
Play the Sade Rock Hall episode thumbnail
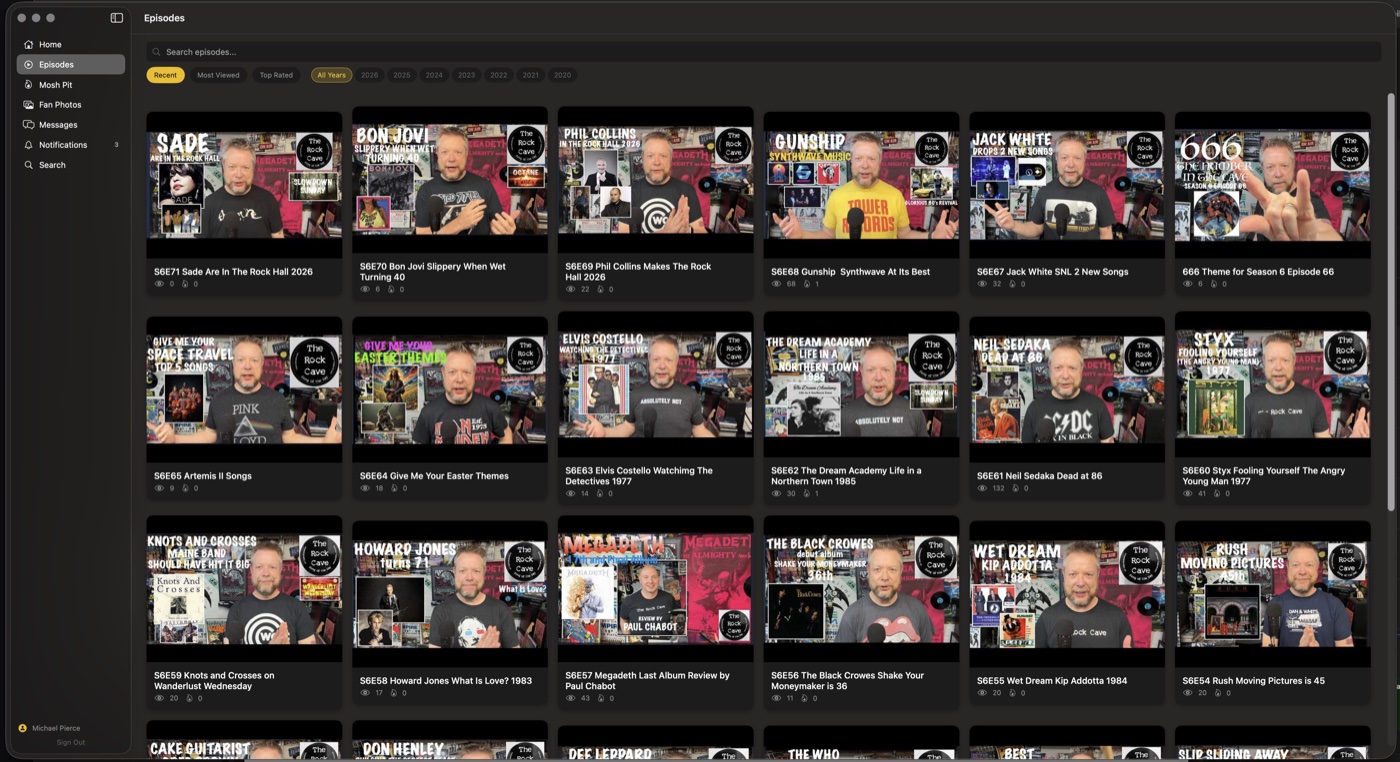point(244,182)
